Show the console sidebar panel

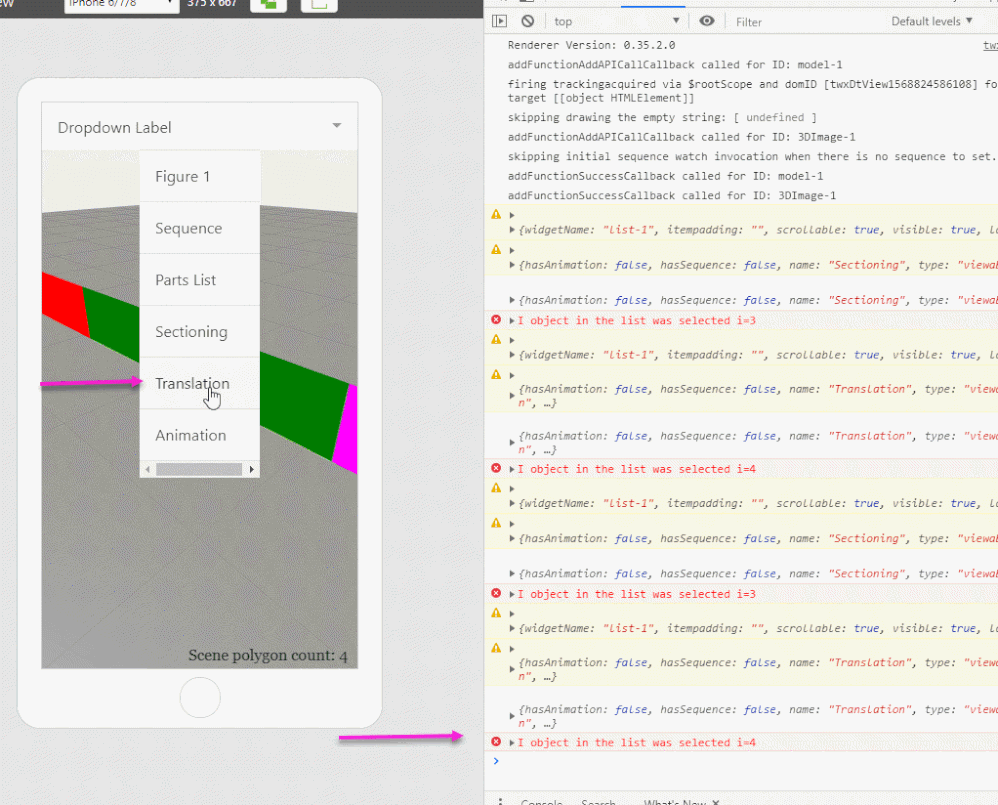(x=500, y=21)
